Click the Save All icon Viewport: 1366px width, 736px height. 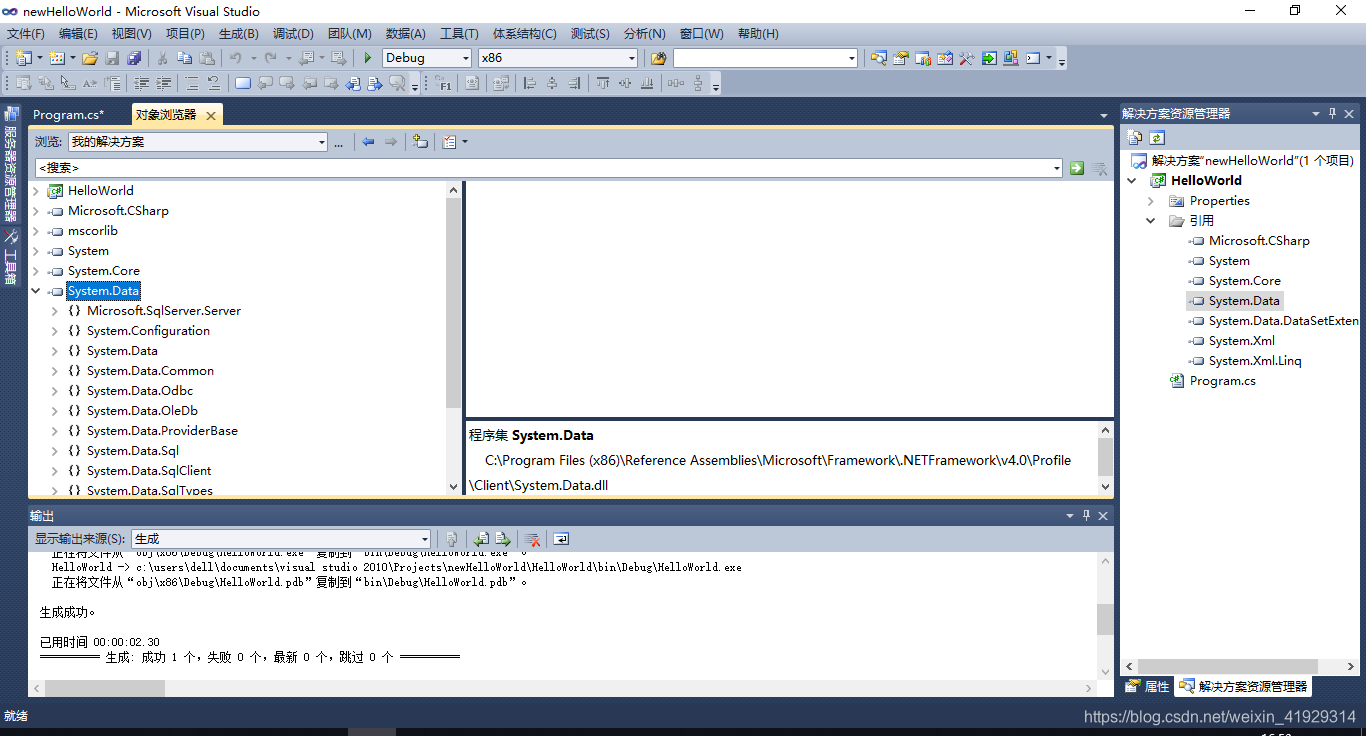(x=134, y=58)
